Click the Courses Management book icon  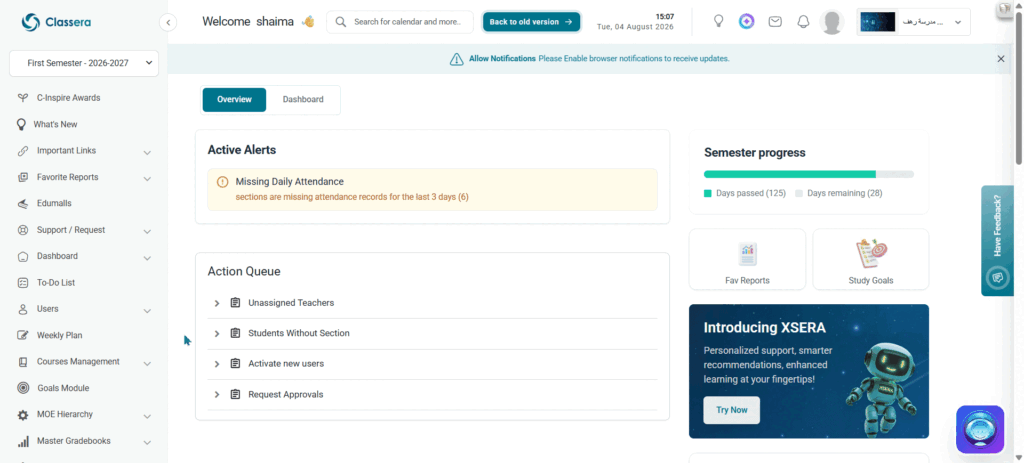click(x=23, y=362)
